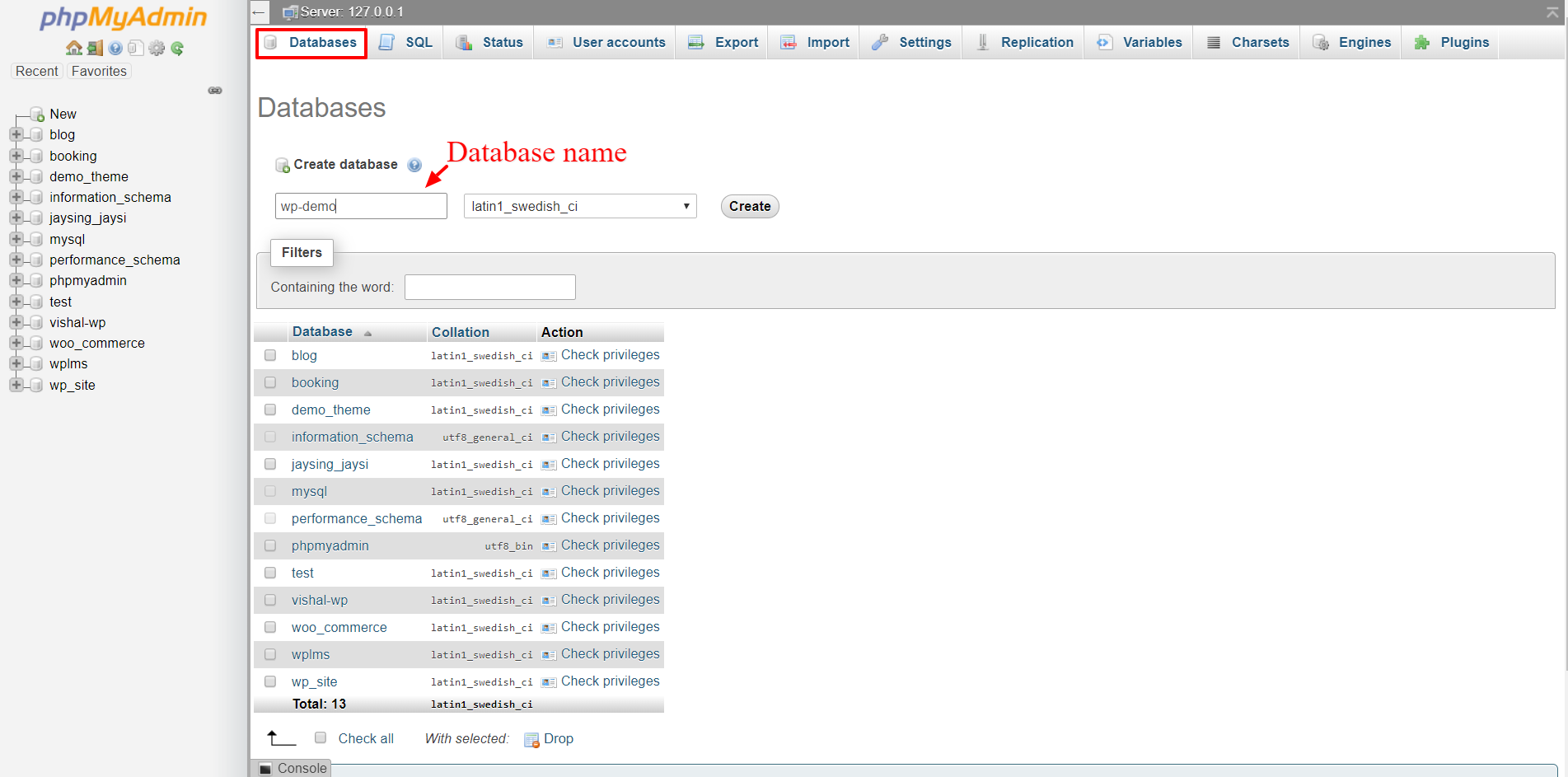1568x777 pixels.
Task: Open phpMyAdmin documentation question-mark icon in sidebar
Action: click(115, 48)
